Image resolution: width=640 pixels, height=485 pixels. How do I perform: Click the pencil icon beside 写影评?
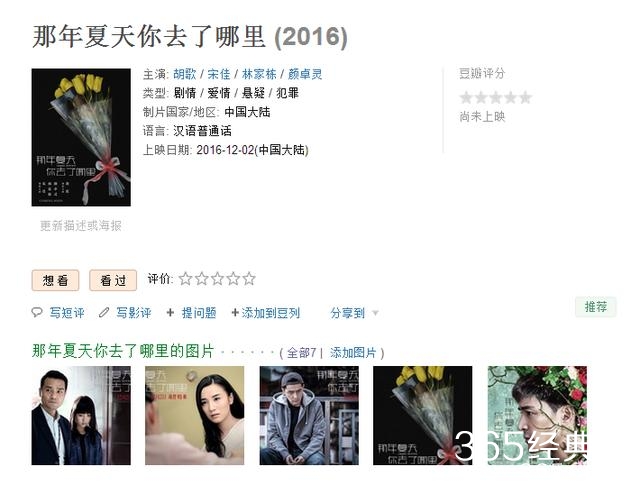pos(104,313)
